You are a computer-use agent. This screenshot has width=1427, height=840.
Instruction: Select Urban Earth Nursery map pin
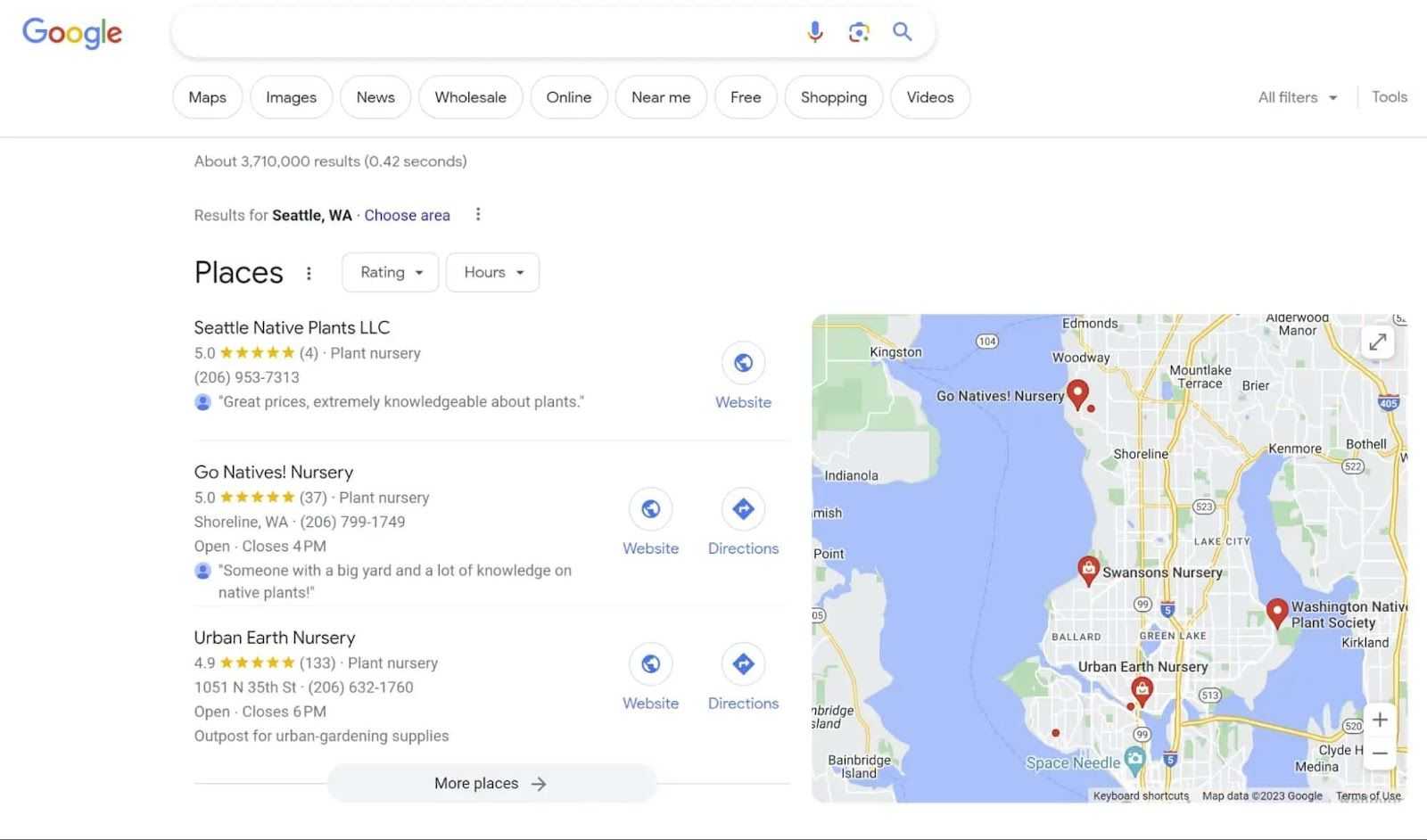point(1142,690)
